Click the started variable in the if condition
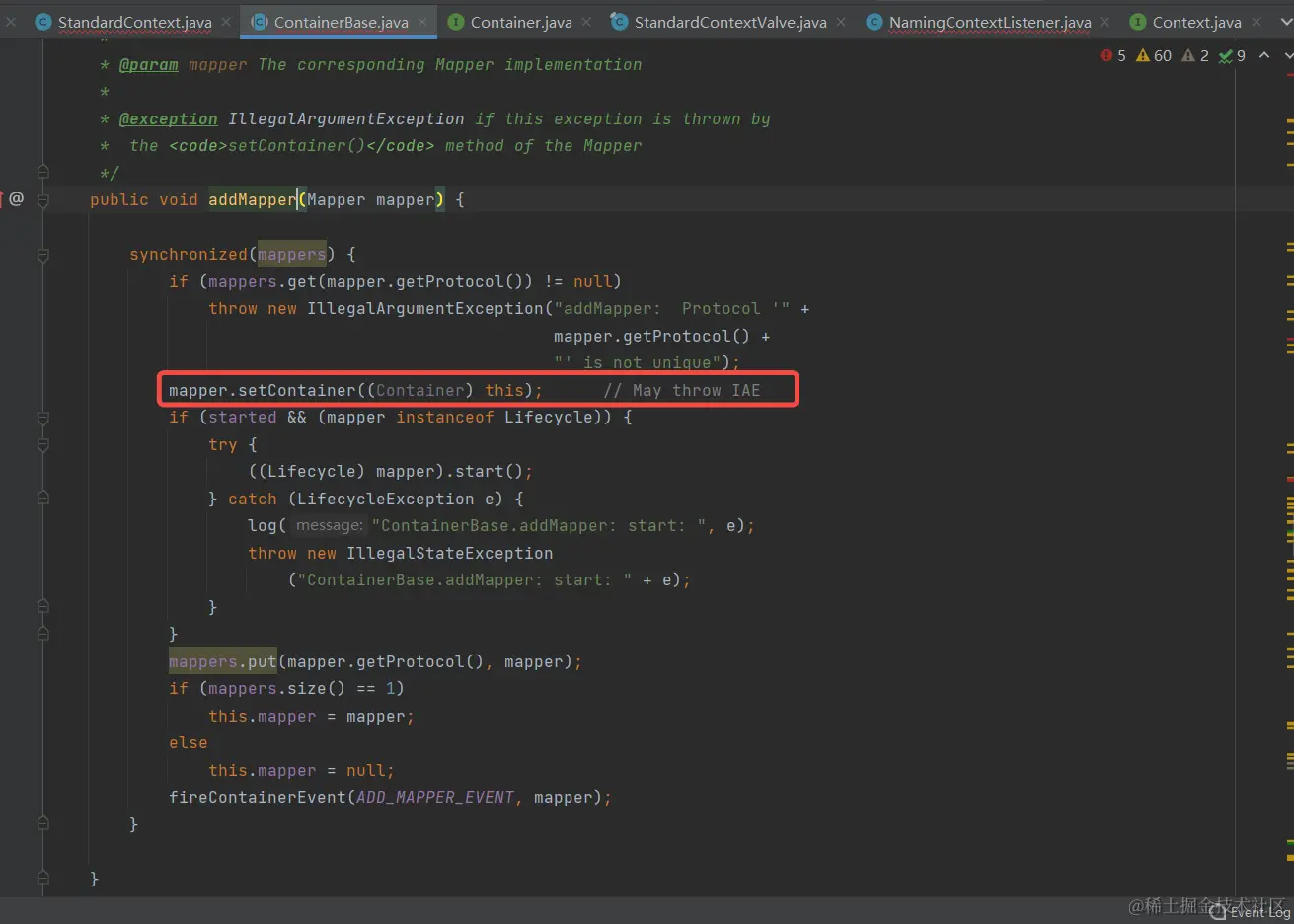The image size is (1294, 924). (x=243, y=418)
